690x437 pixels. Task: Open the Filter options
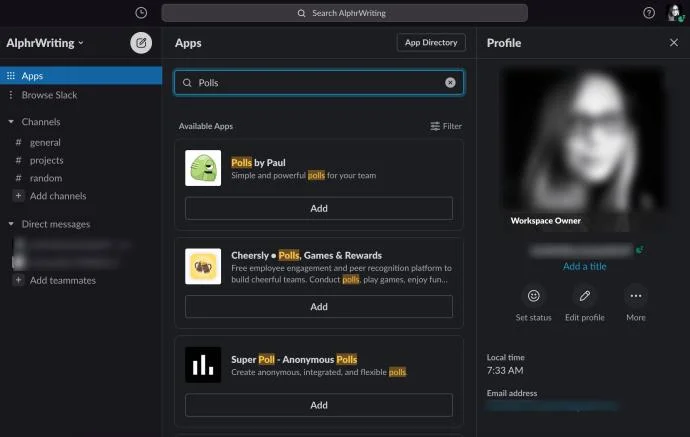(446, 126)
